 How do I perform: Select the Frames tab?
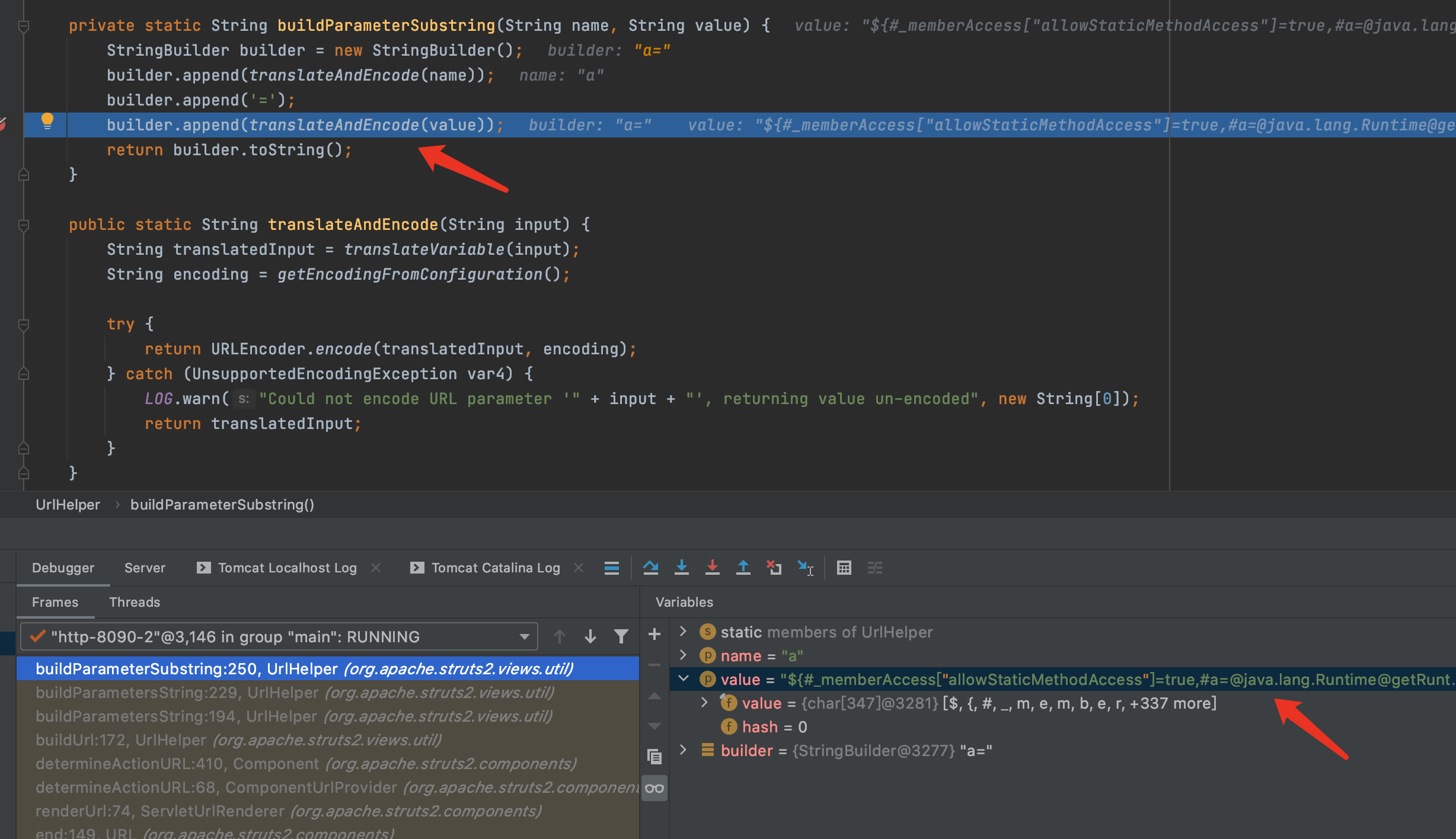[x=55, y=602]
